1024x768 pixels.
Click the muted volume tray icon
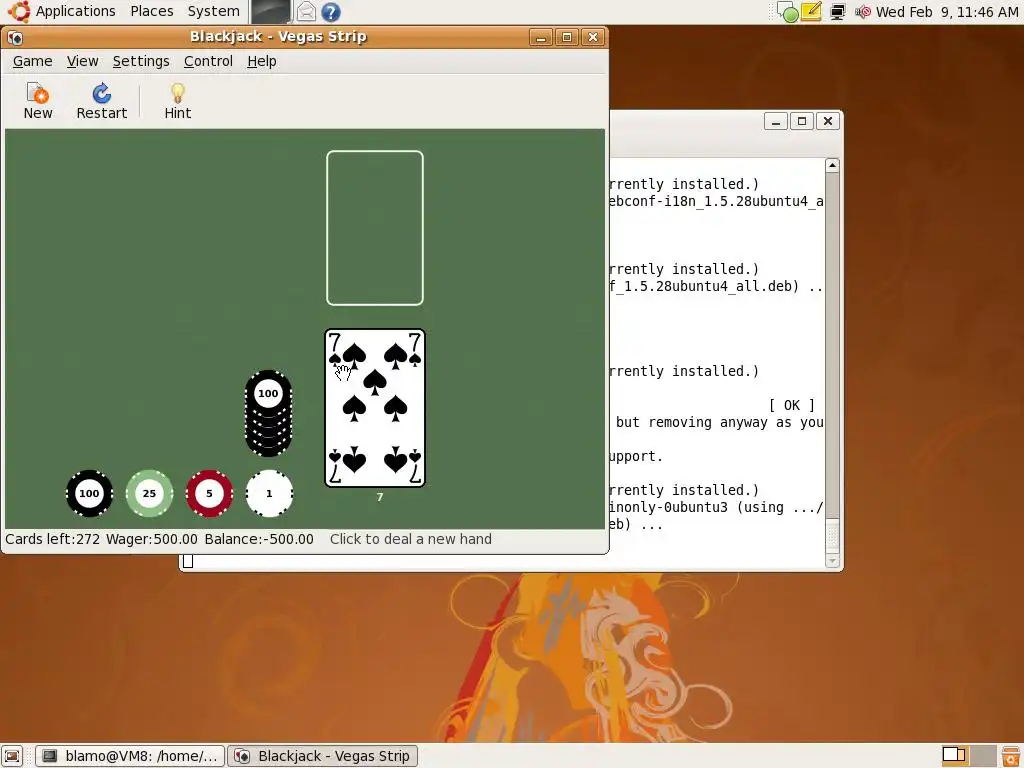click(x=863, y=12)
